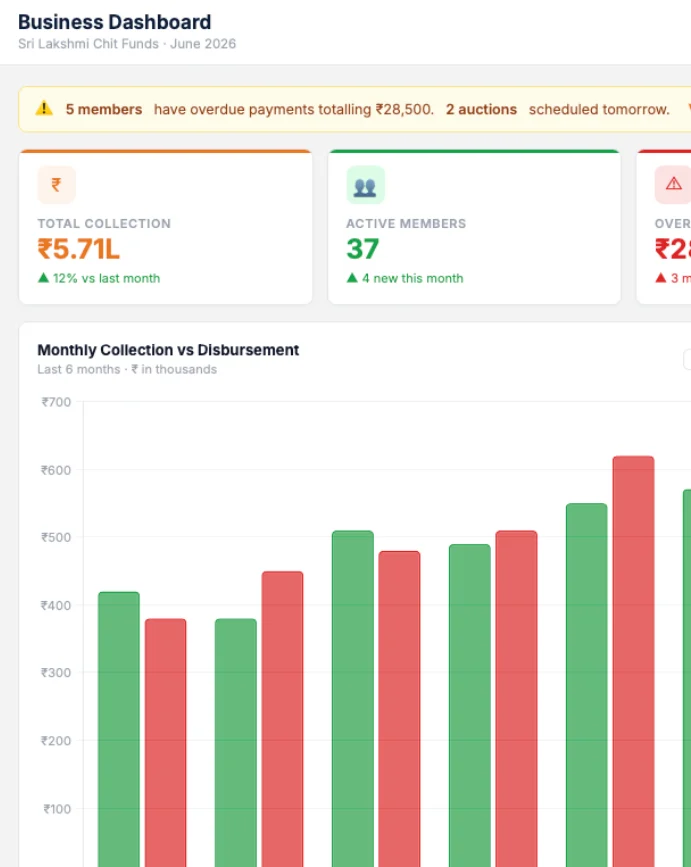Click the second month's red bar near ₹450
Image resolution: width=691 pixels, height=867 pixels.
[282, 719]
